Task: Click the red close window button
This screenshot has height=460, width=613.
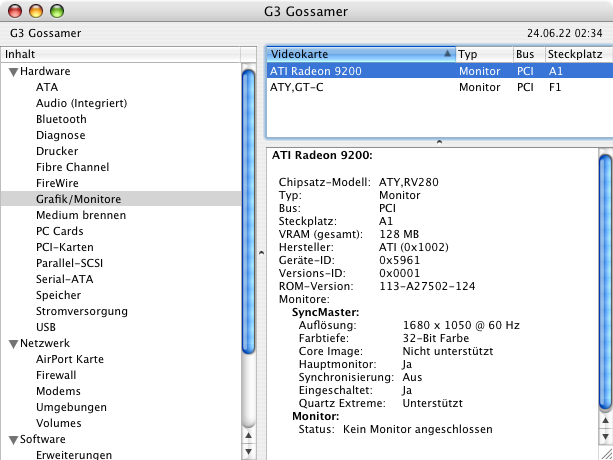Action: pos(15,11)
